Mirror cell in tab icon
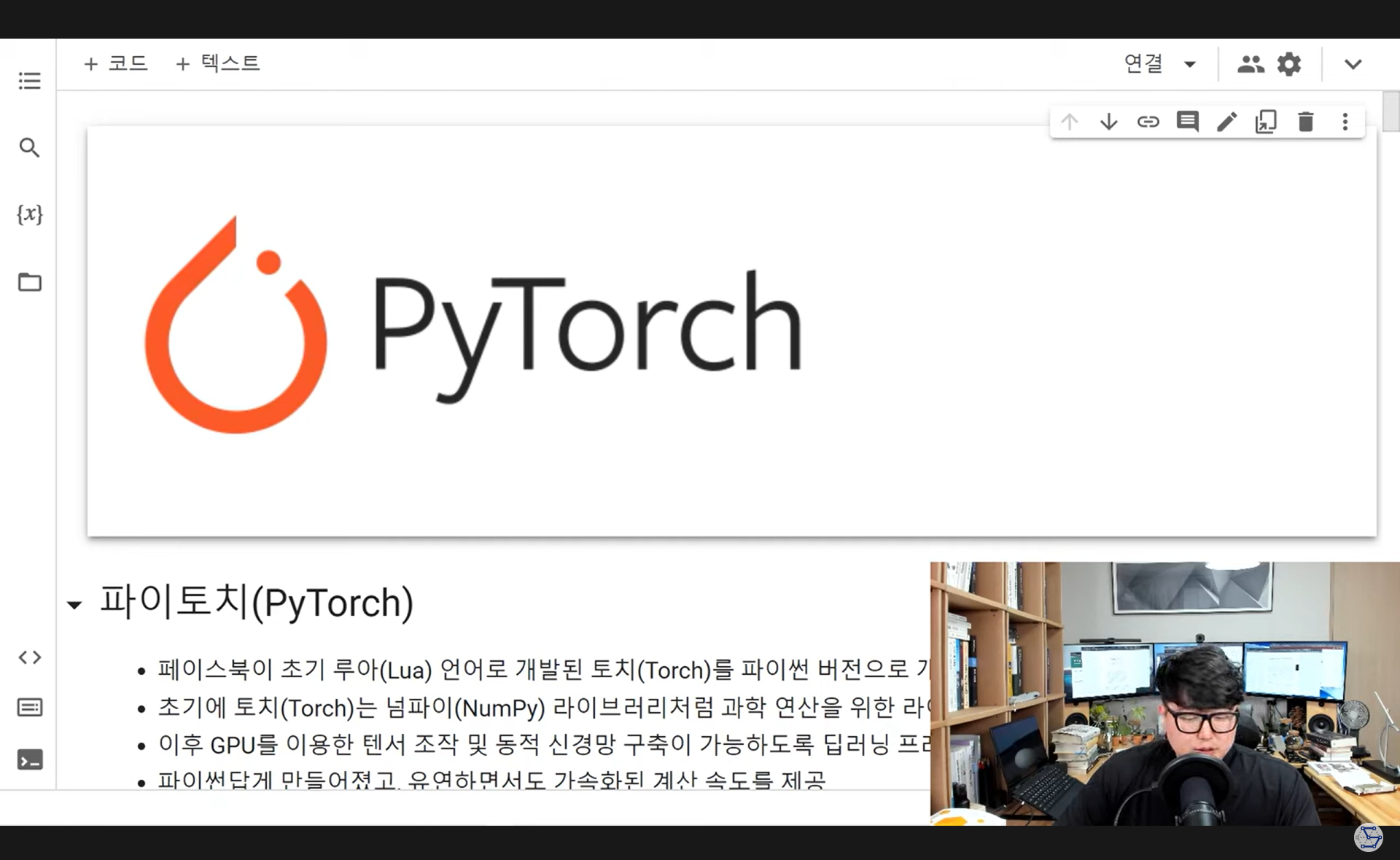 coord(1266,122)
